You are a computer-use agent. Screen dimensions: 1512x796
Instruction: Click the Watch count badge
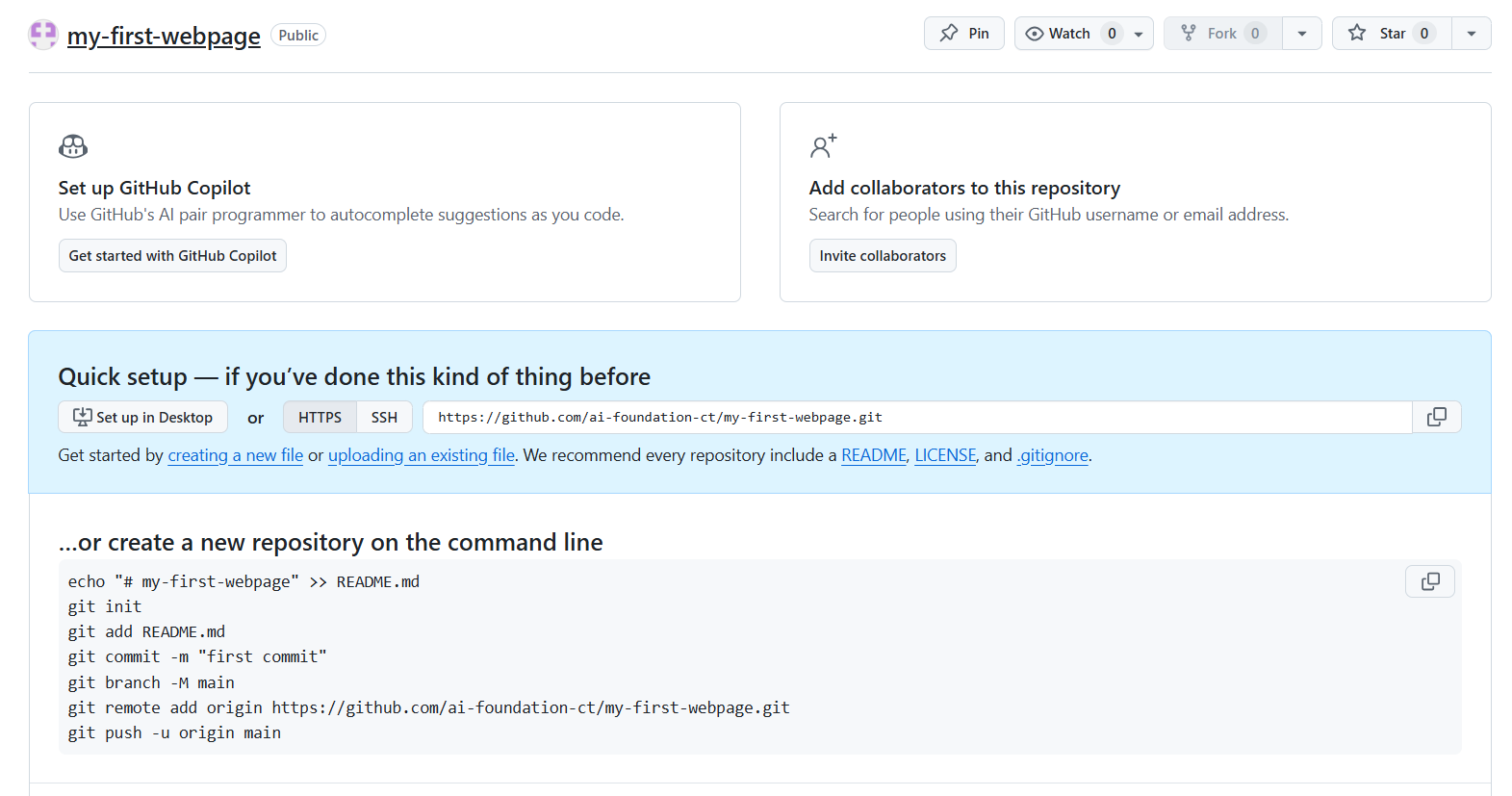point(1112,34)
